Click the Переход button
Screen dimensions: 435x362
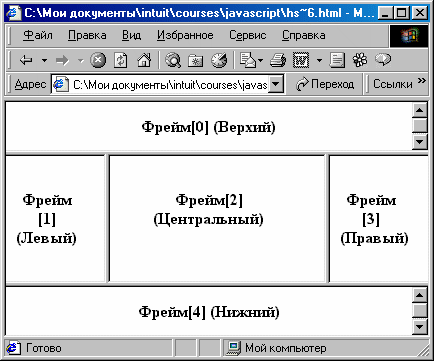click(x=325, y=84)
